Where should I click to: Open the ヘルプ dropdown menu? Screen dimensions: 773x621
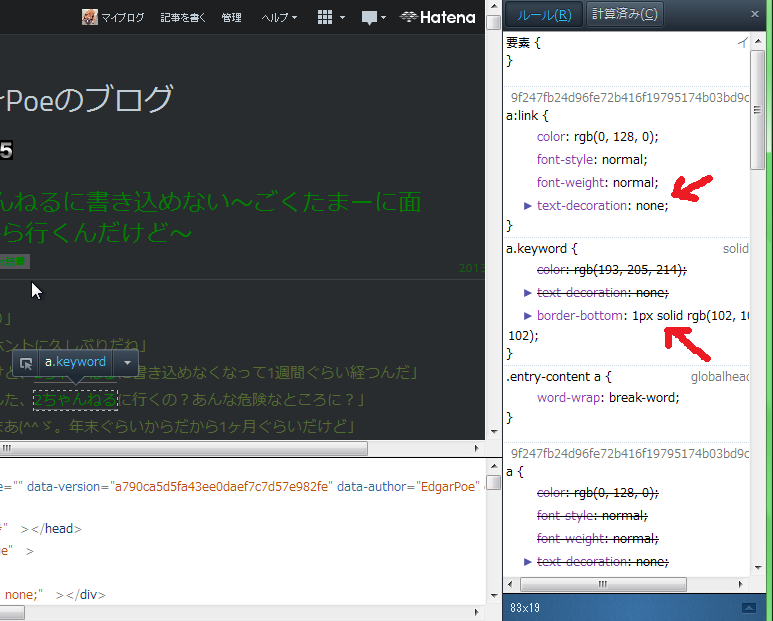[x=279, y=18]
